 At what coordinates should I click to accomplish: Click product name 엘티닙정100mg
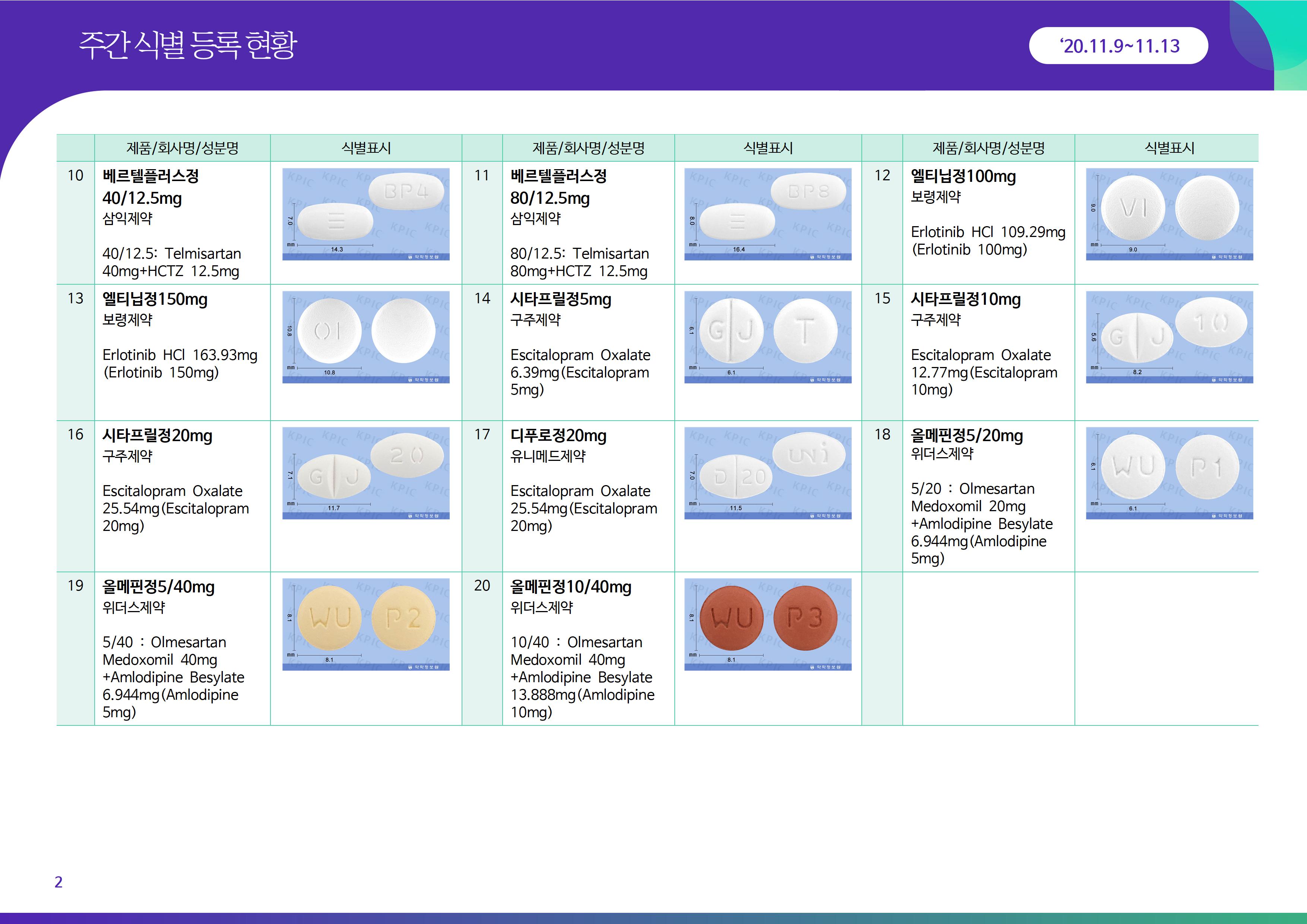[963, 177]
